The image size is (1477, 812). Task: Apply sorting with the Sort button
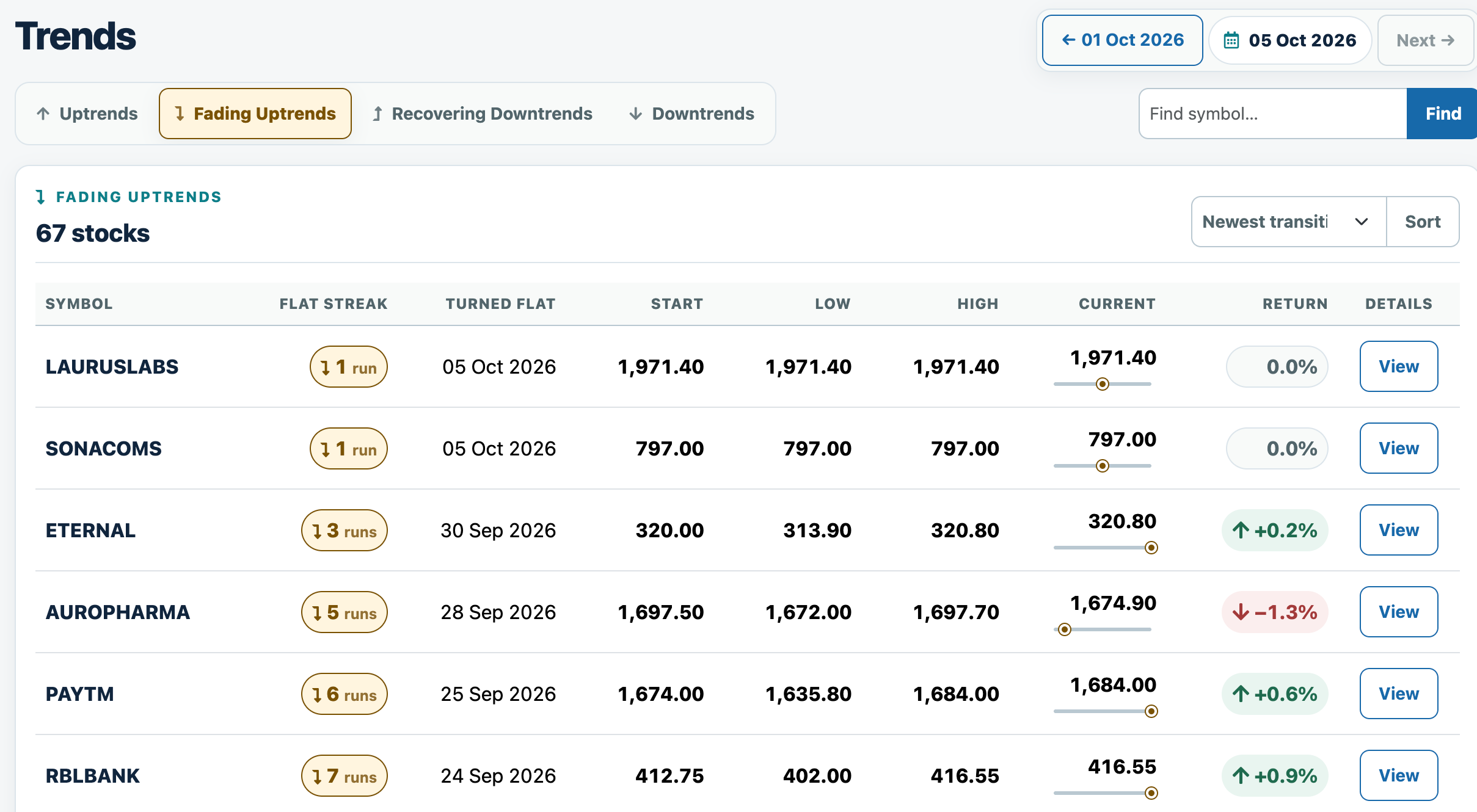(x=1423, y=222)
